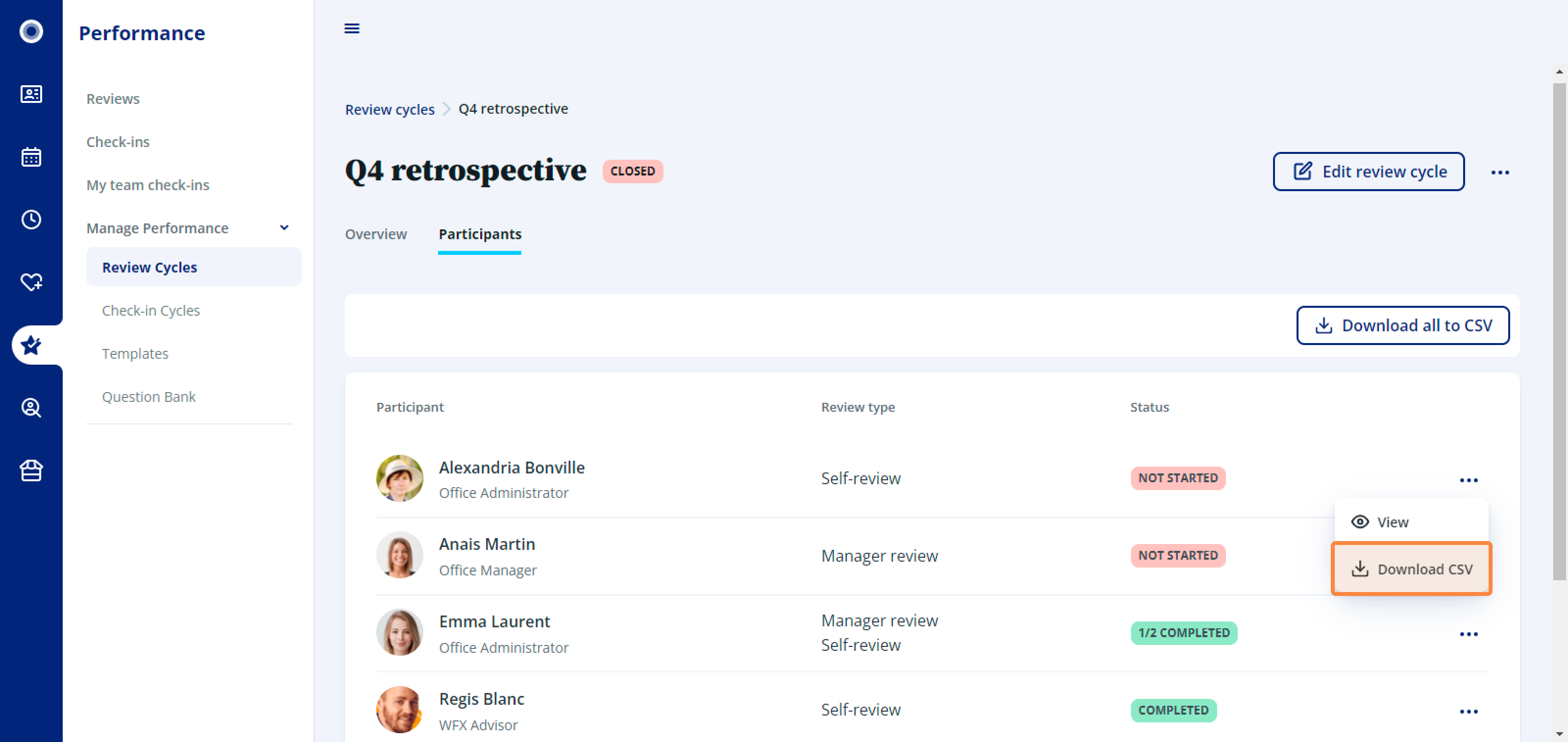1568x742 pixels.
Task: Click the Review type column header
Action: click(857, 407)
